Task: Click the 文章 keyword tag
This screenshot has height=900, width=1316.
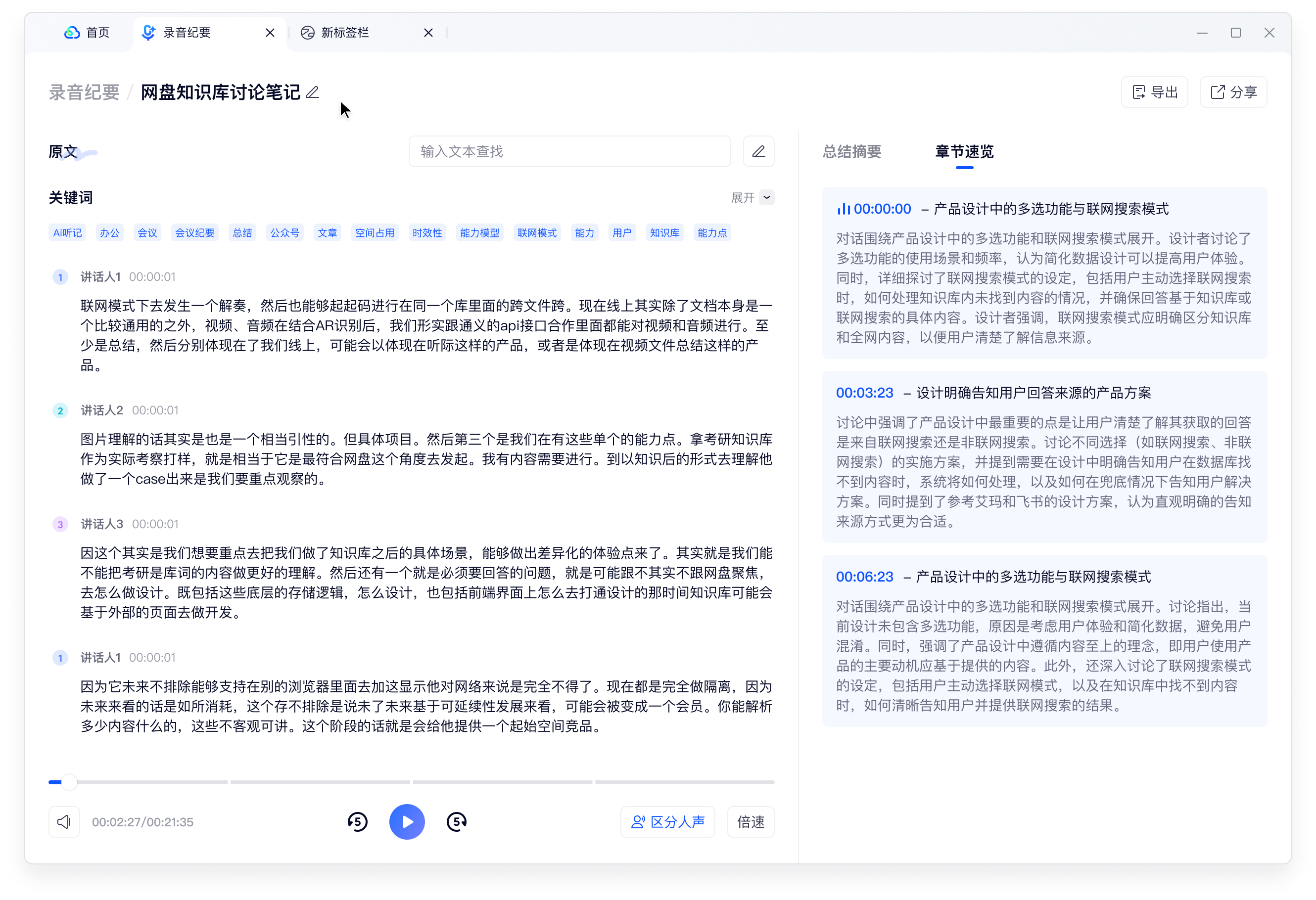Action: click(x=328, y=233)
